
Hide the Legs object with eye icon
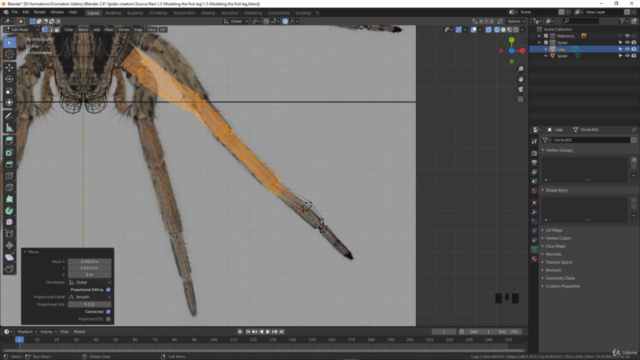pos(627,49)
